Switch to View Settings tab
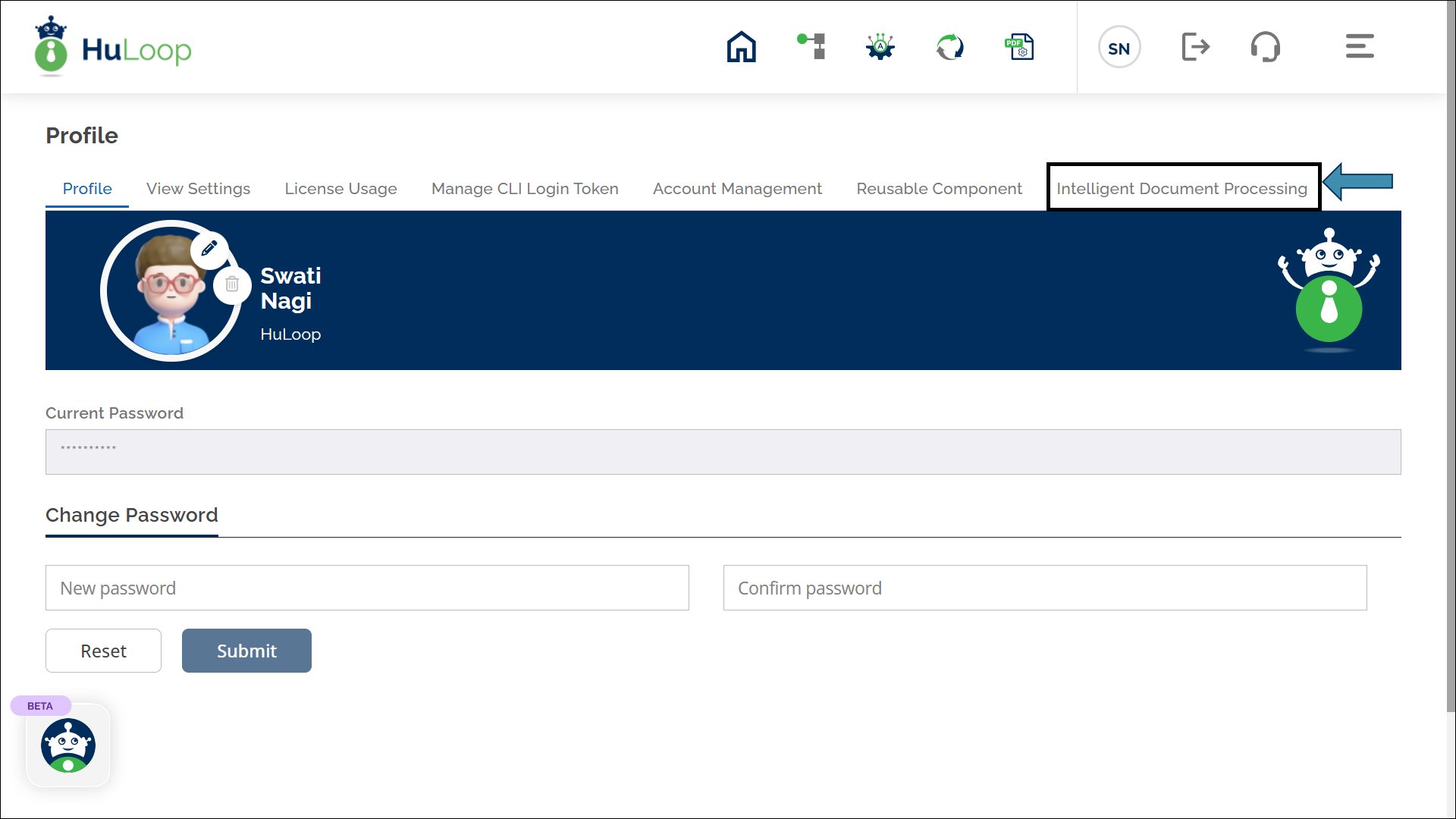The height and width of the screenshot is (819, 1456). [x=198, y=189]
